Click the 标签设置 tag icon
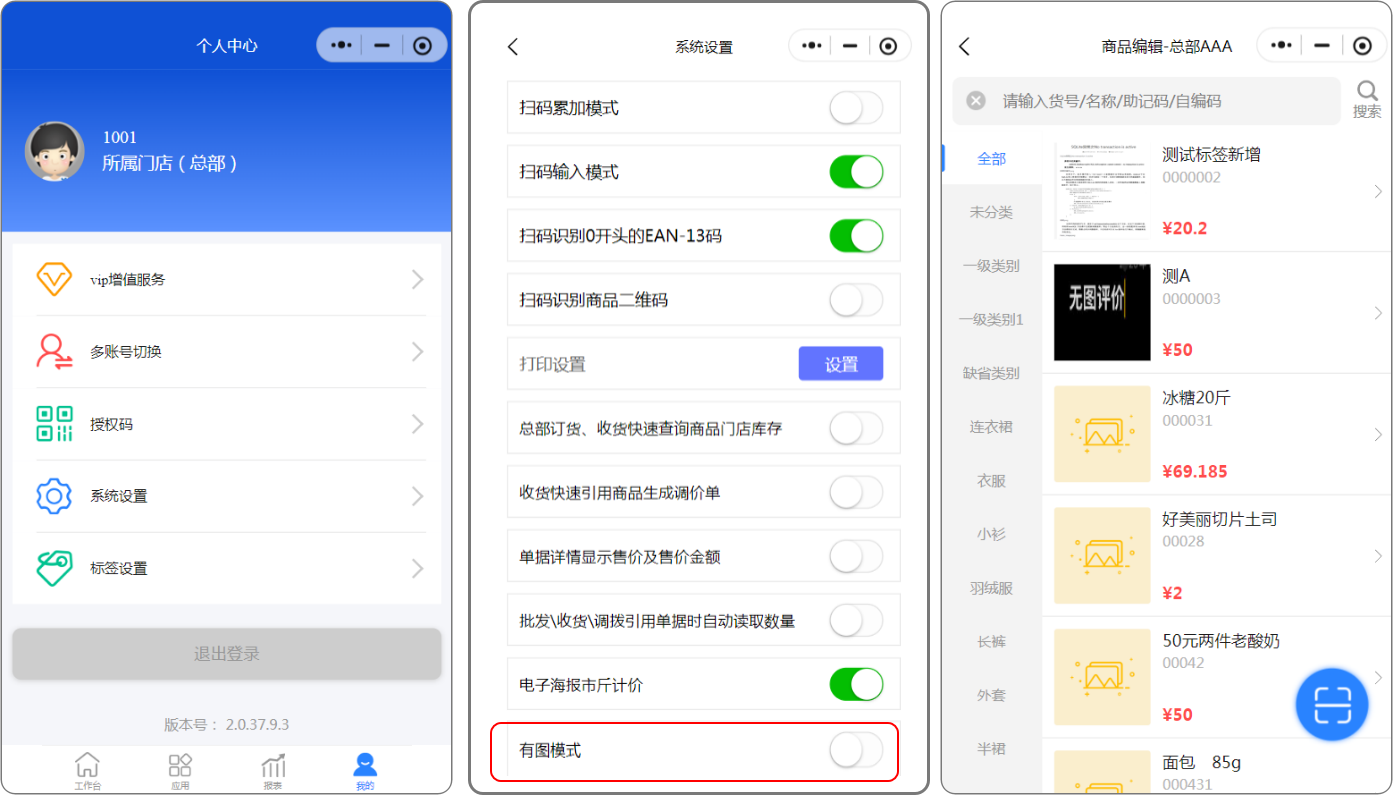This screenshot has width=1393, height=795. [x=54, y=568]
